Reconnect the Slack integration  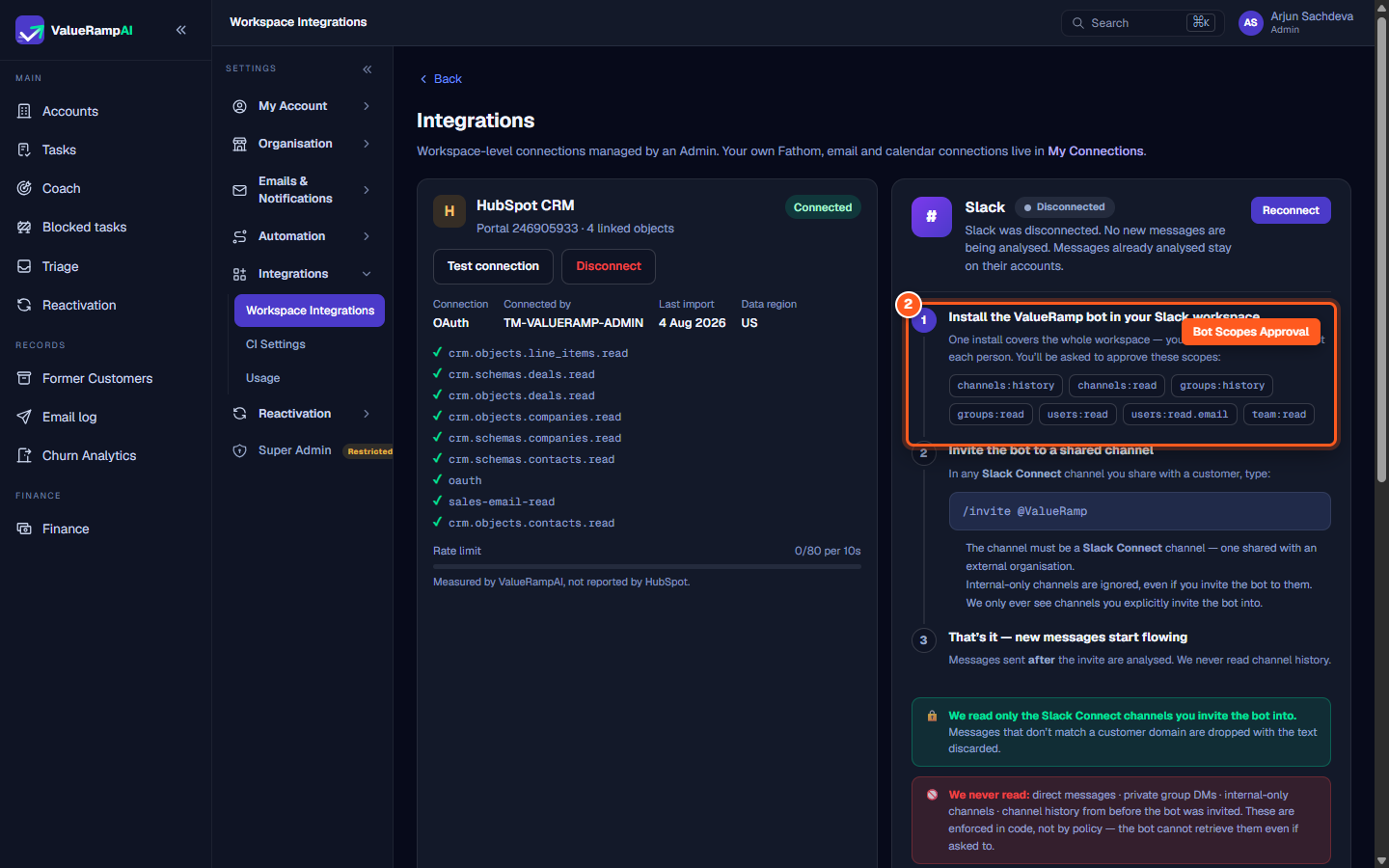coord(1291,210)
